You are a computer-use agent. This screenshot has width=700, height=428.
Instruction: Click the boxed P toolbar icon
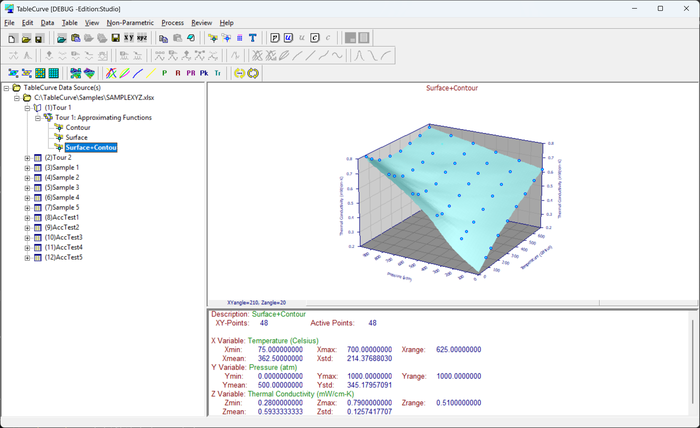(275, 38)
